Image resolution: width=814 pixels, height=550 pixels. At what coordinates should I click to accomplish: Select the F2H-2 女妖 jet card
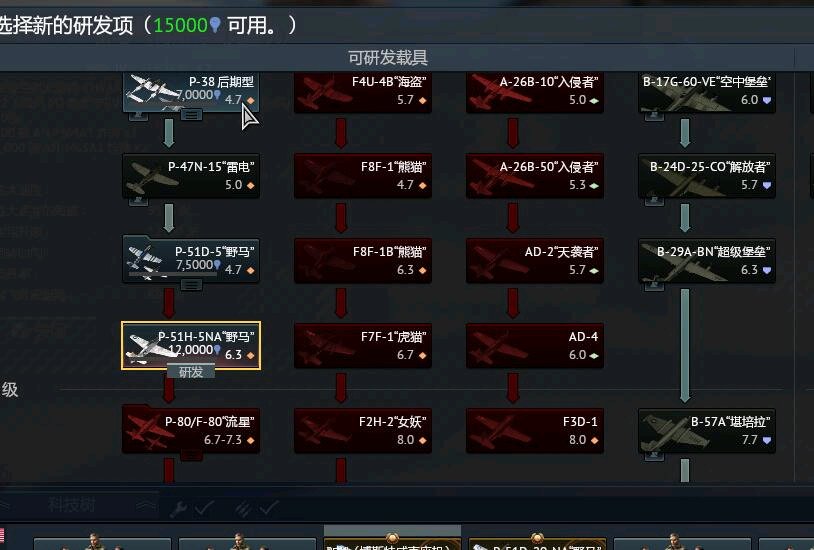(x=363, y=431)
